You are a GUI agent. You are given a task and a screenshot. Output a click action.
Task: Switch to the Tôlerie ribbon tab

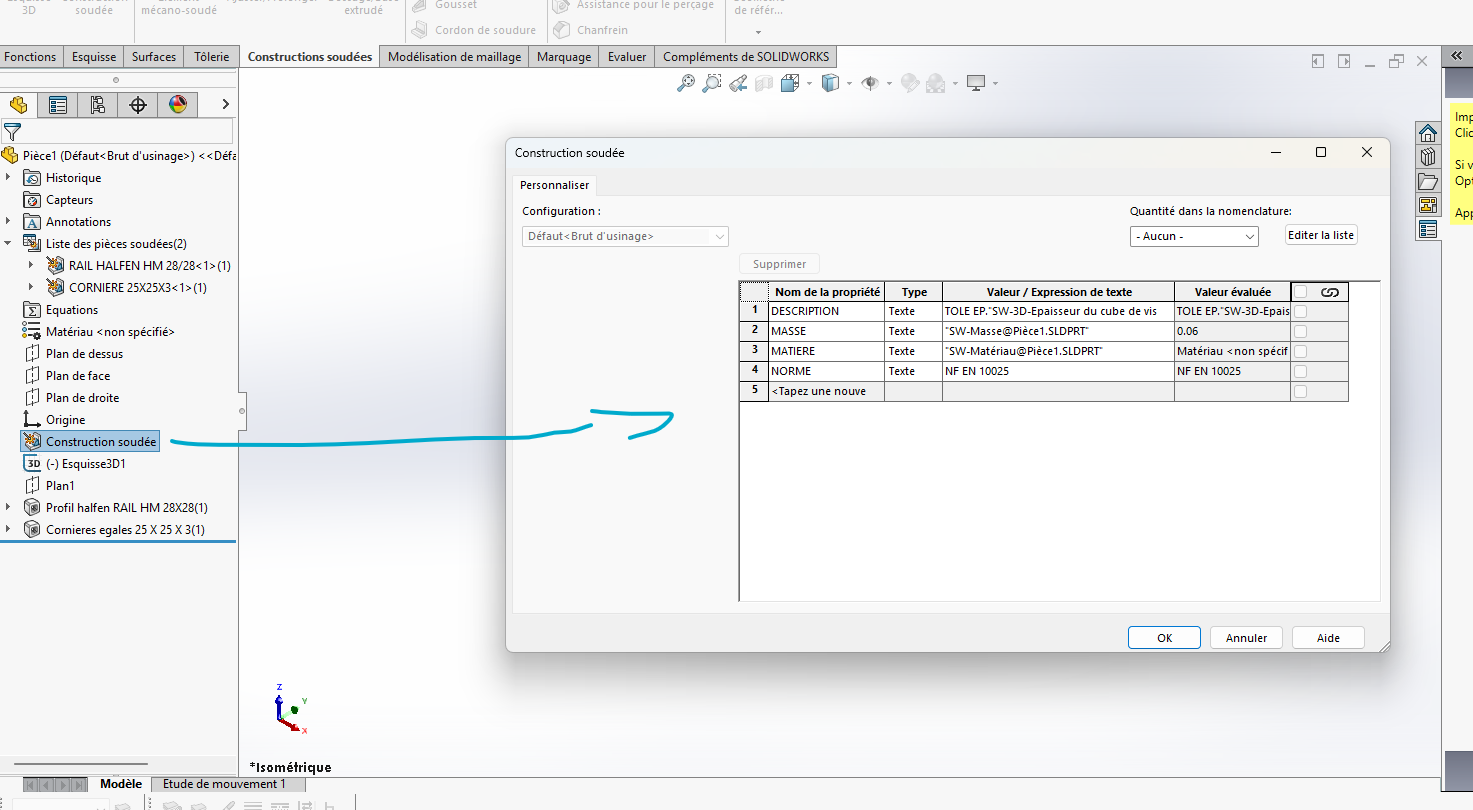(x=211, y=57)
